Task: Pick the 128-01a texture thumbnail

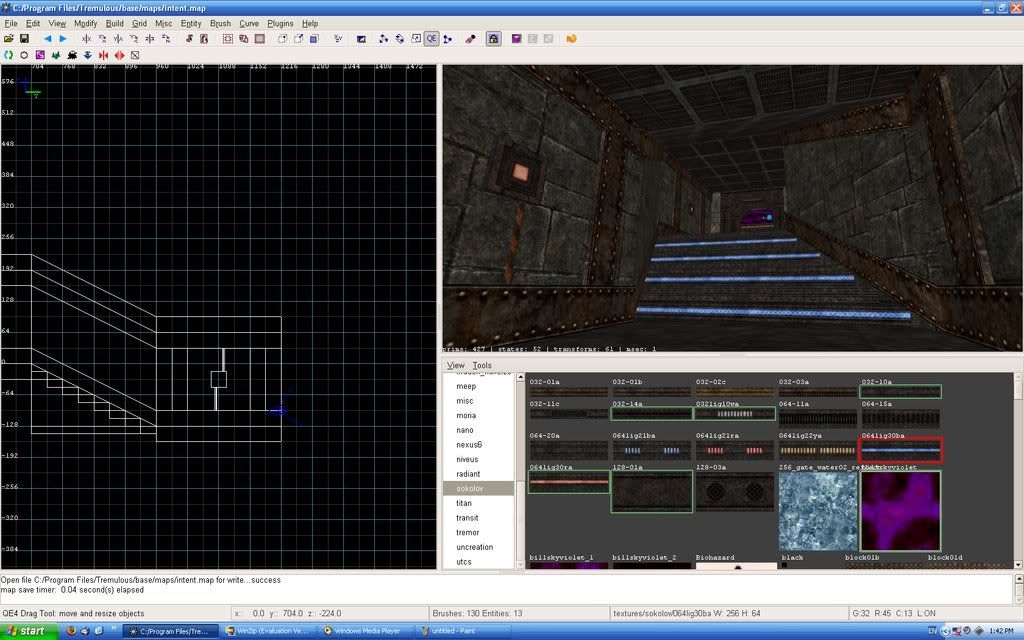Action: pos(652,491)
